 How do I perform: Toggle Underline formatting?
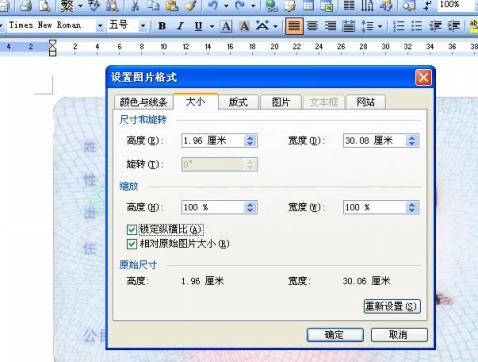point(199,26)
